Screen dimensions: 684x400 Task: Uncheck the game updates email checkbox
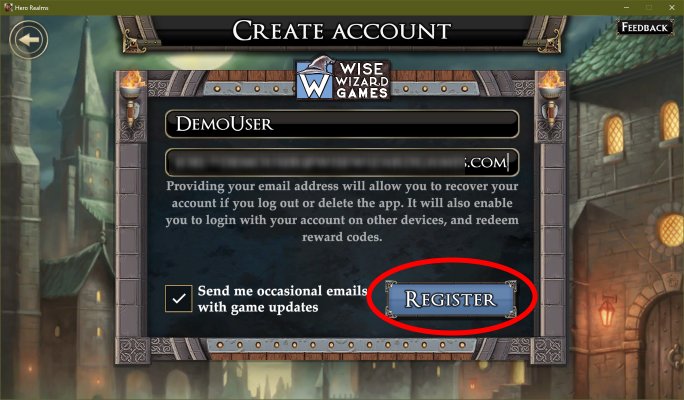click(178, 299)
